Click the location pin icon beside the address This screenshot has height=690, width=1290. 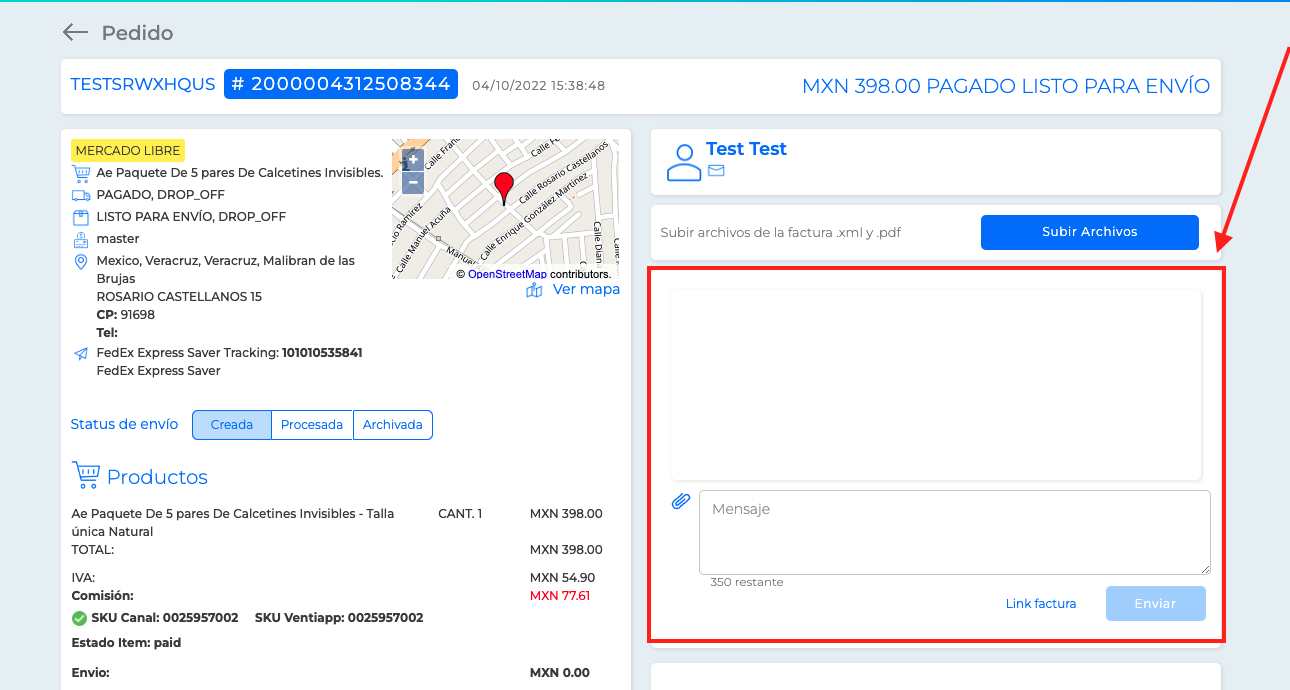81,261
